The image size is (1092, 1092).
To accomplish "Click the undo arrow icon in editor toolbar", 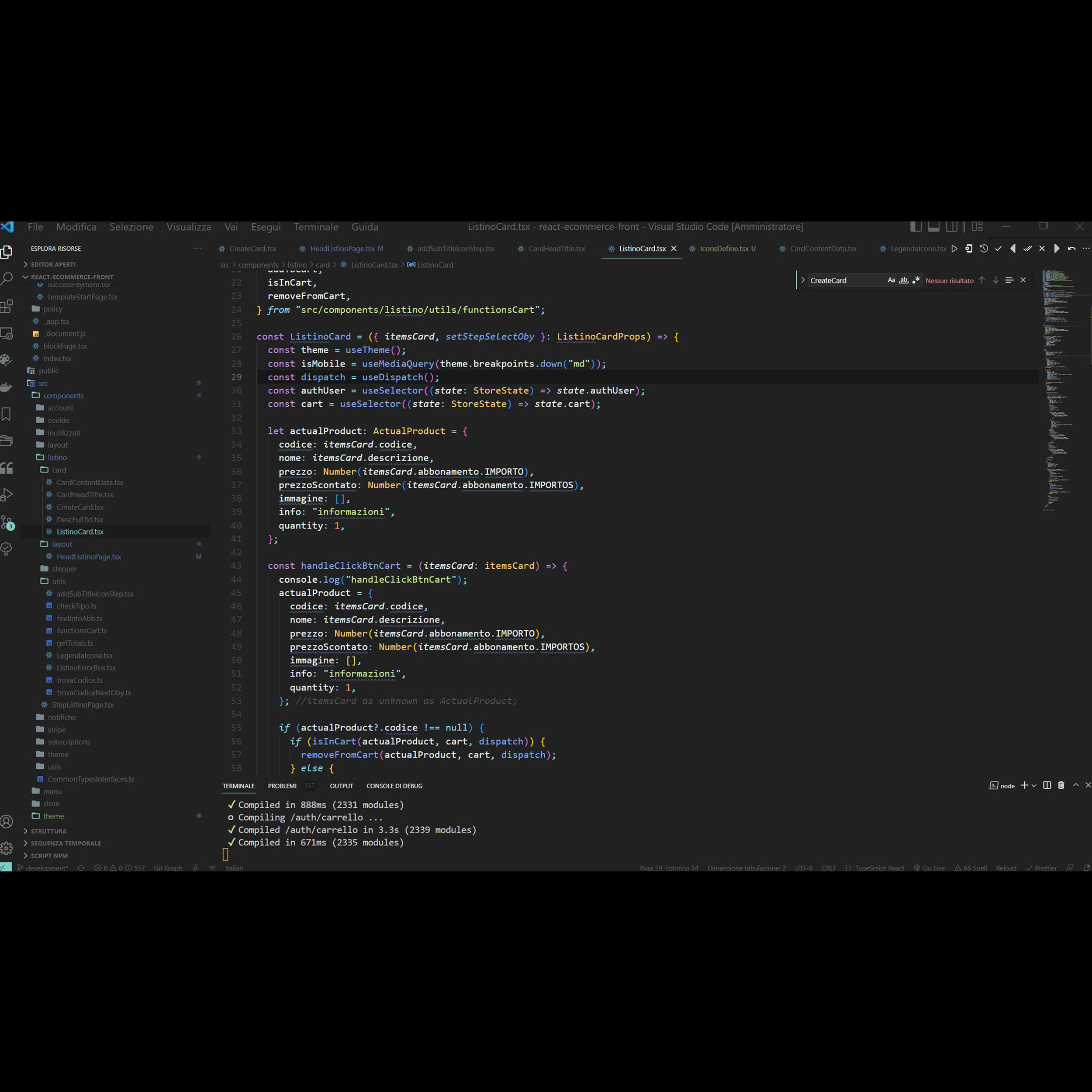I will tap(1071, 249).
